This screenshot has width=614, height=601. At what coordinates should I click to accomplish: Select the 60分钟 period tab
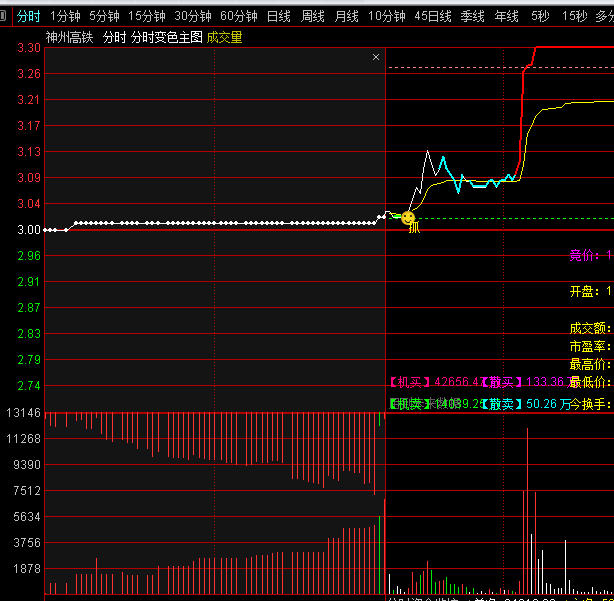[x=239, y=16]
